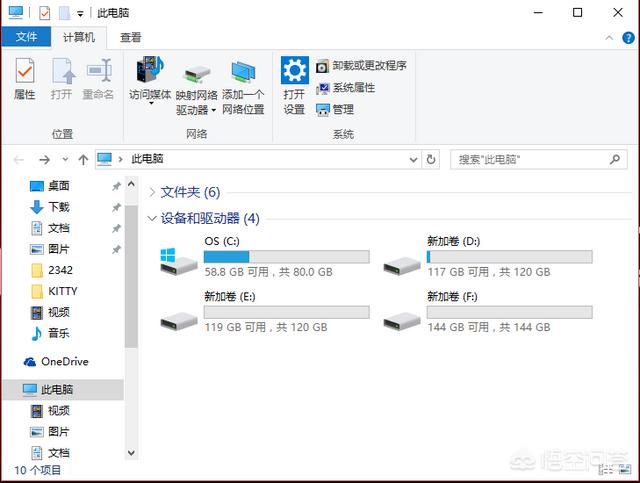Click the properties checkmark icon in title bar
The width and height of the screenshot is (640, 483).
(44, 13)
